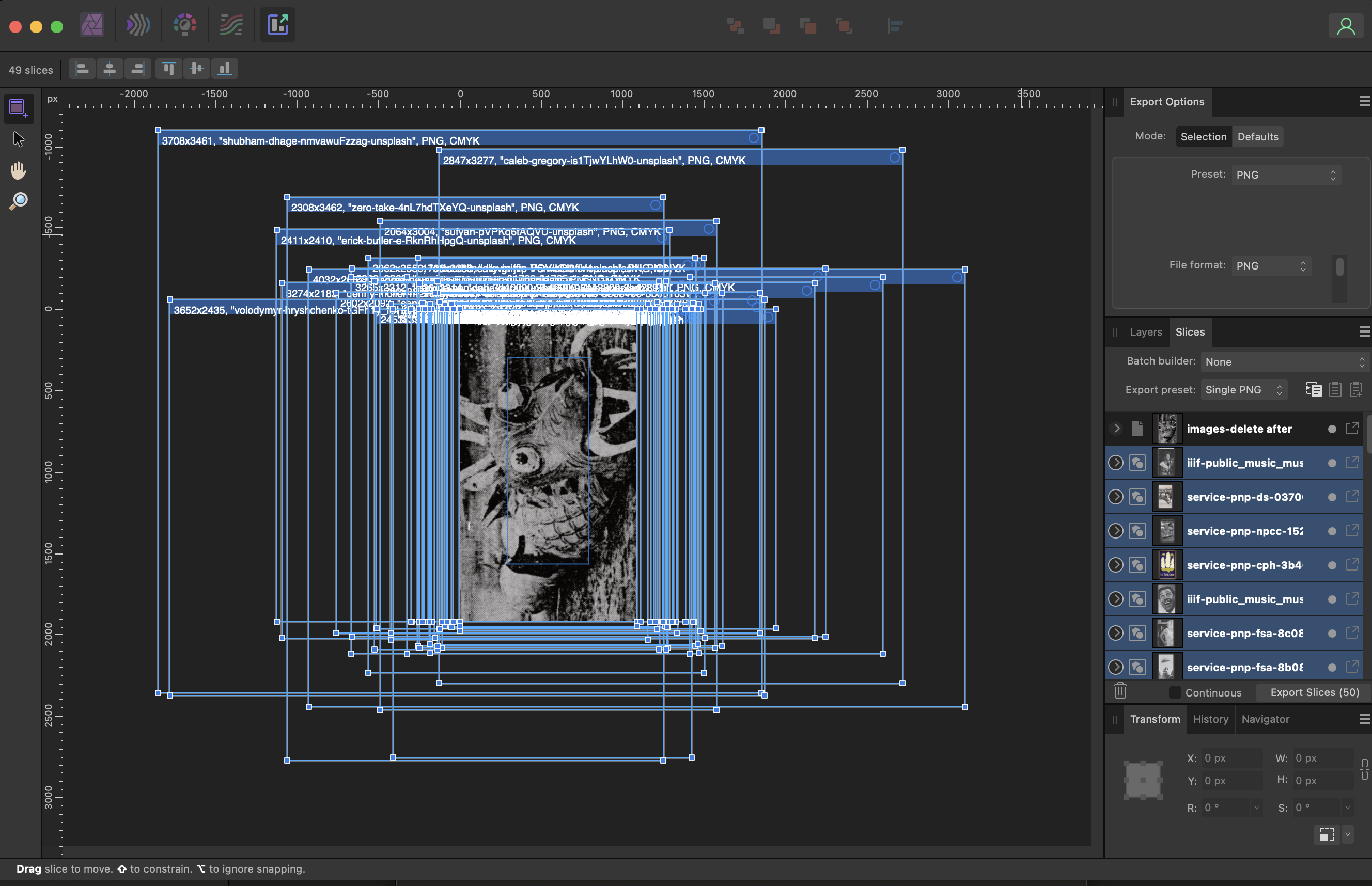
Task: Align slices to vertical middle
Action: coord(197,69)
